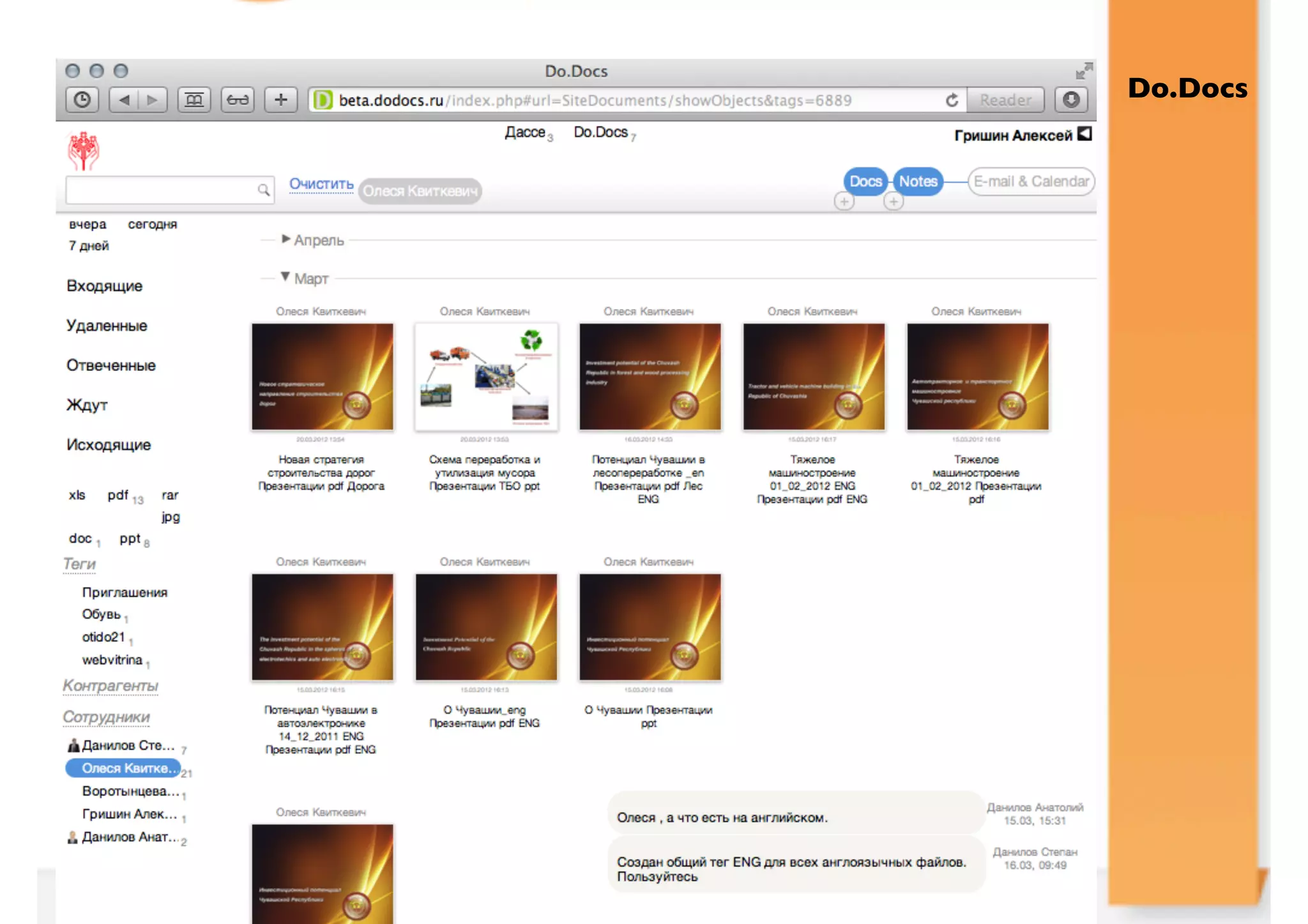Open the Схема переработка мусора thumbnail
The image size is (1308, 924).
[x=485, y=377]
